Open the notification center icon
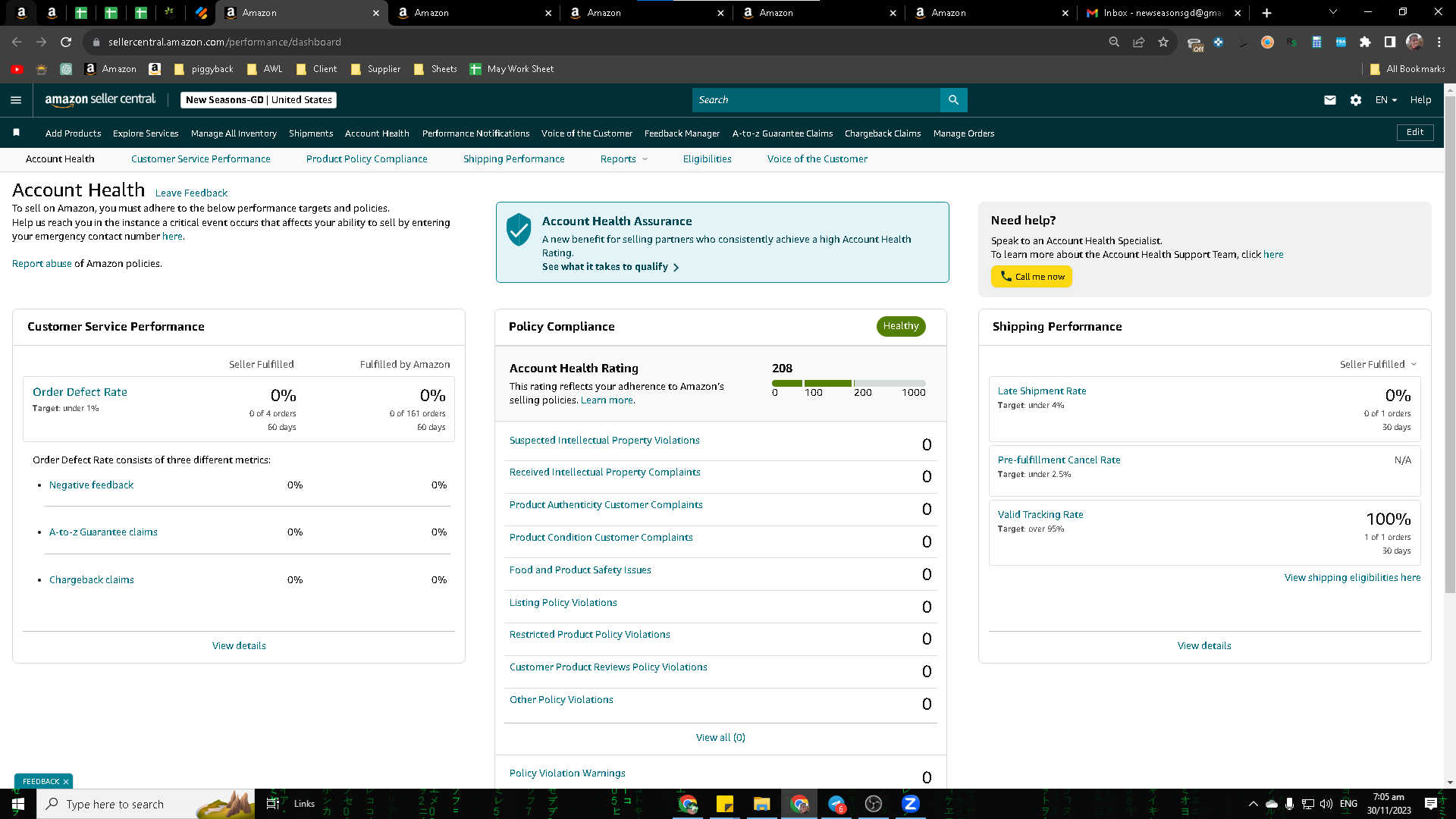 pos(1430,804)
